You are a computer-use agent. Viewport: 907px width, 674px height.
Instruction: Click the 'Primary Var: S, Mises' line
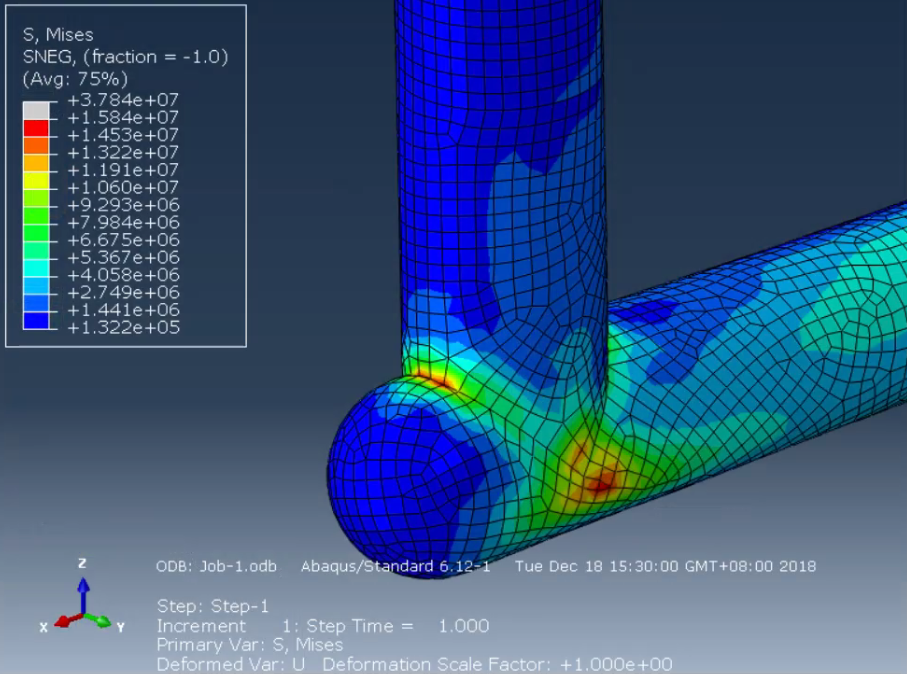250,645
